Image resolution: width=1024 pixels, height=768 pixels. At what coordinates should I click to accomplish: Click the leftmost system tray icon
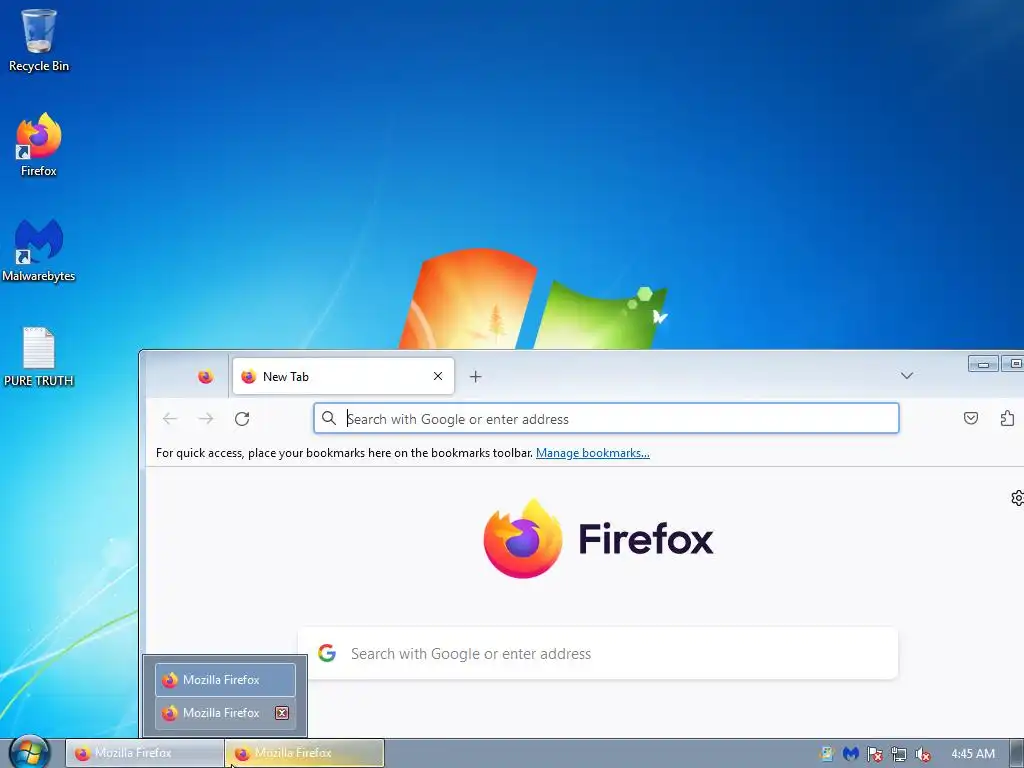pos(827,754)
